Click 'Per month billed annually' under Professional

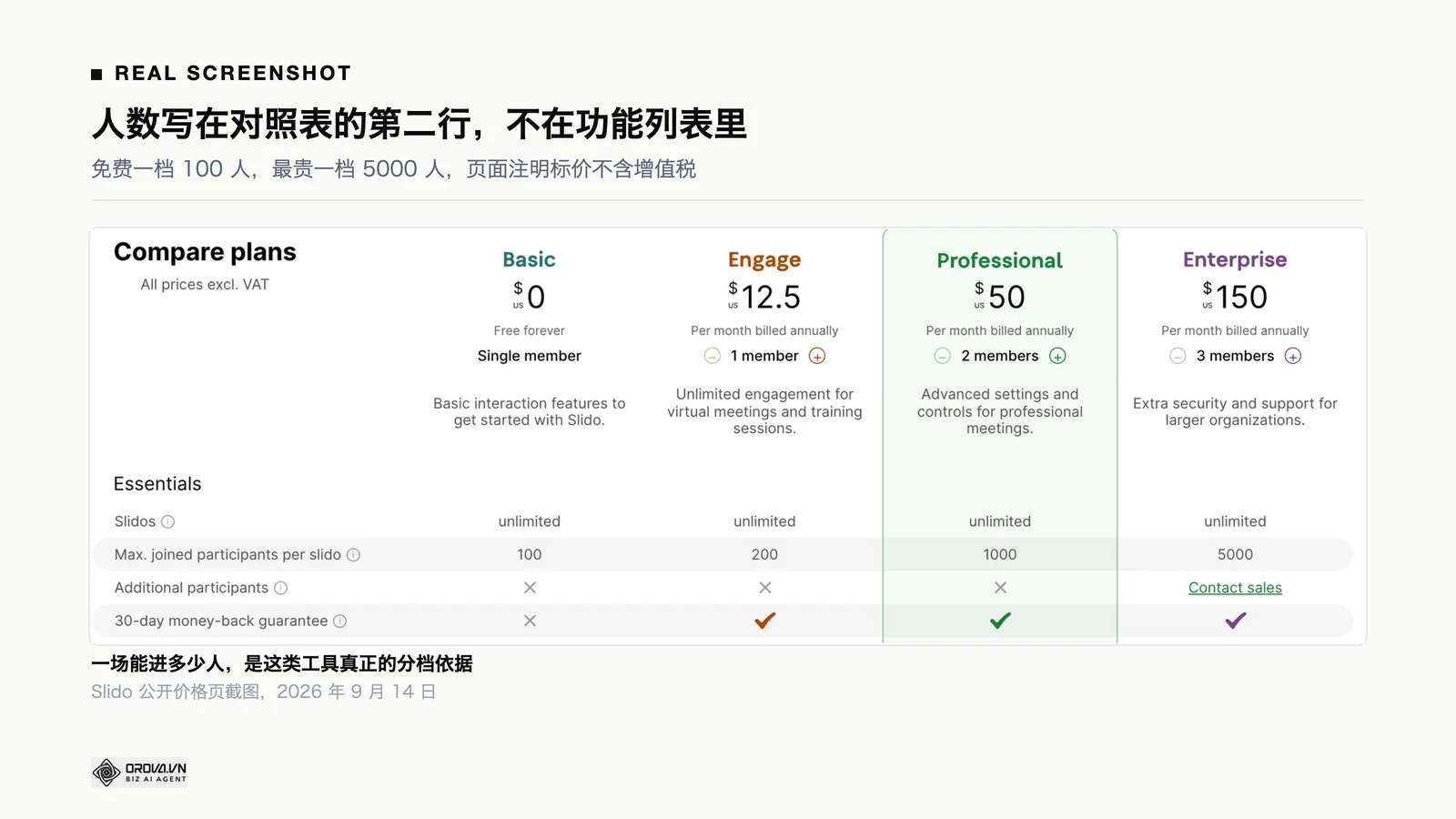999,330
